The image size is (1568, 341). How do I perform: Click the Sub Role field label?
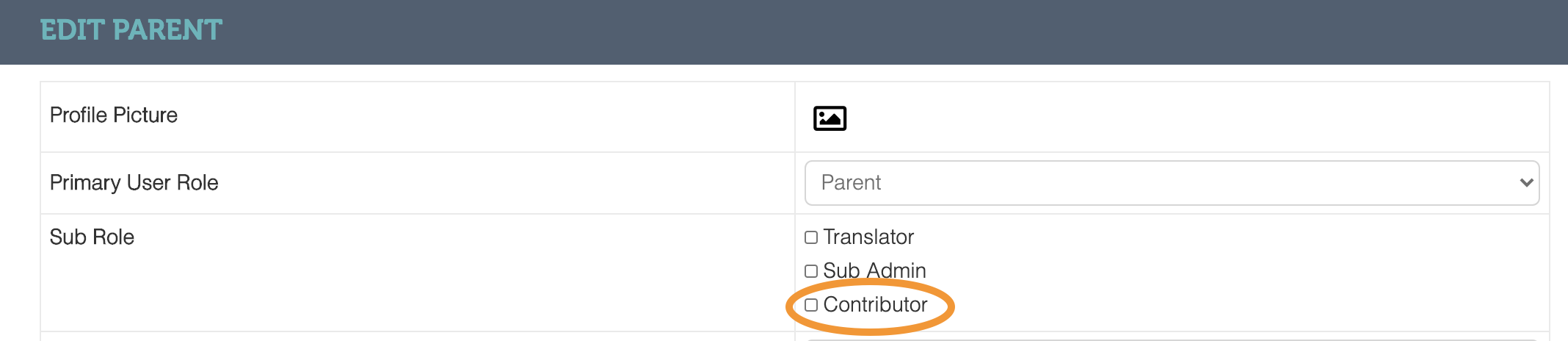[92, 237]
